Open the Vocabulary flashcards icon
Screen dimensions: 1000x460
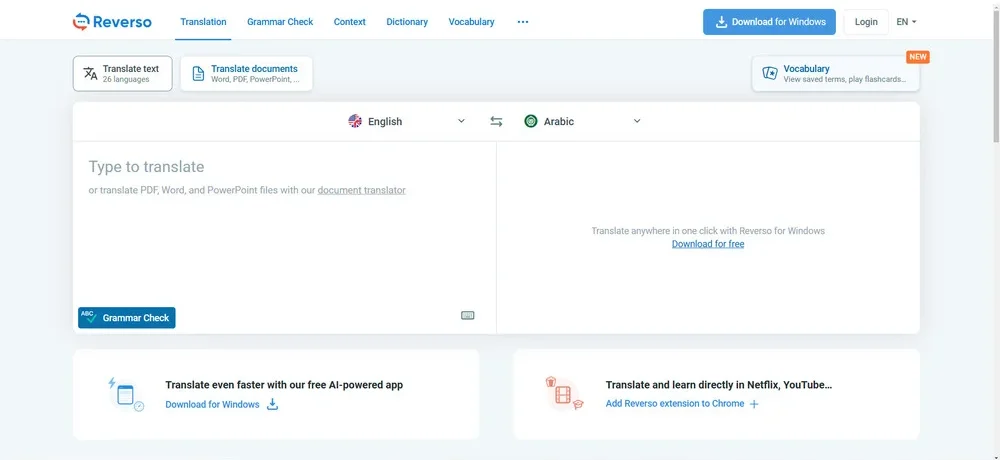[769, 73]
